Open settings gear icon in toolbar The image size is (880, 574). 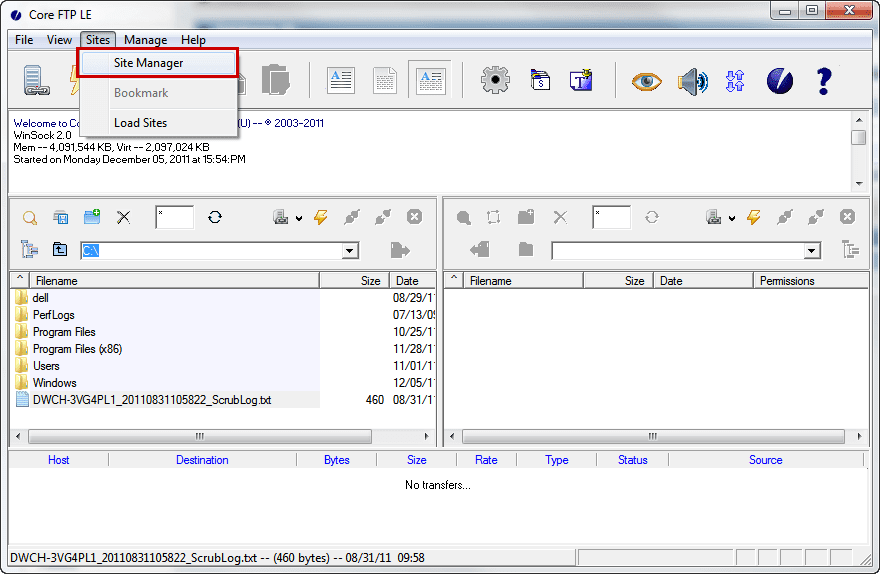495,80
